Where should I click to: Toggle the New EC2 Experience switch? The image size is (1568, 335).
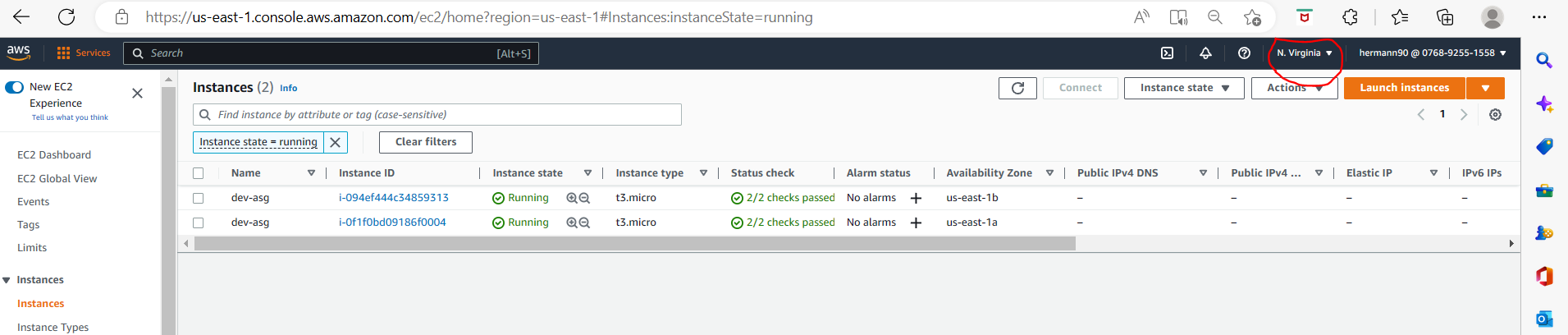tap(14, 87)
